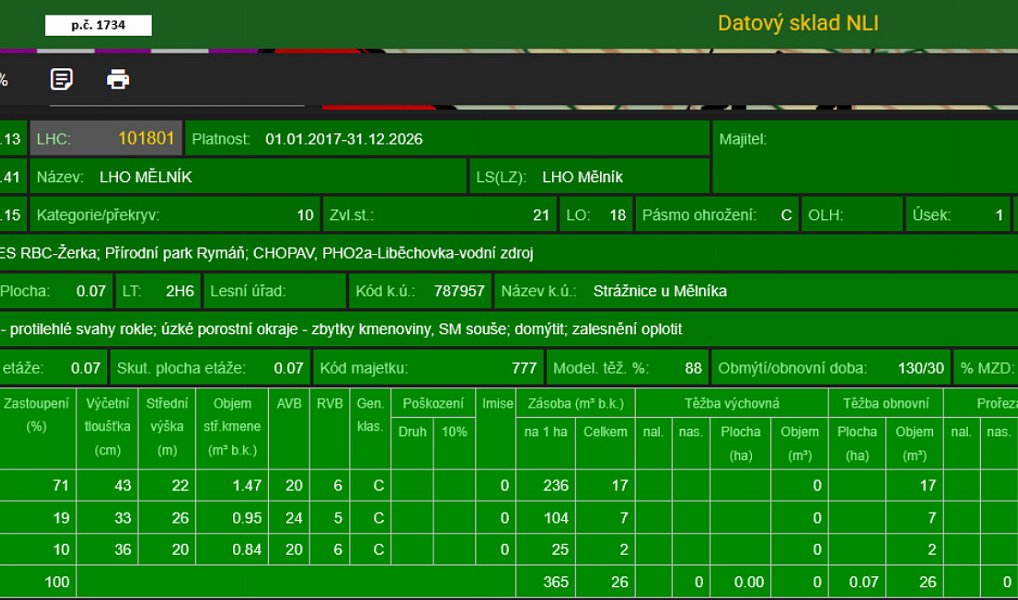Select the Lesní úřad field

click(x=275, y=291)
